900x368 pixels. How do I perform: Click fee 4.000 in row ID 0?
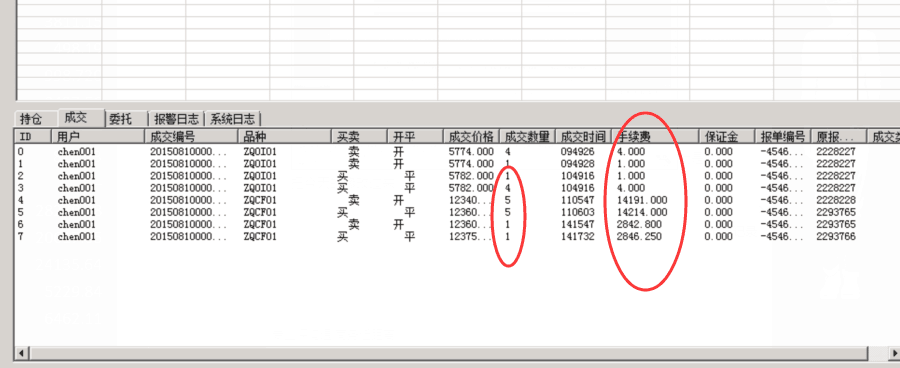point(631,152)
